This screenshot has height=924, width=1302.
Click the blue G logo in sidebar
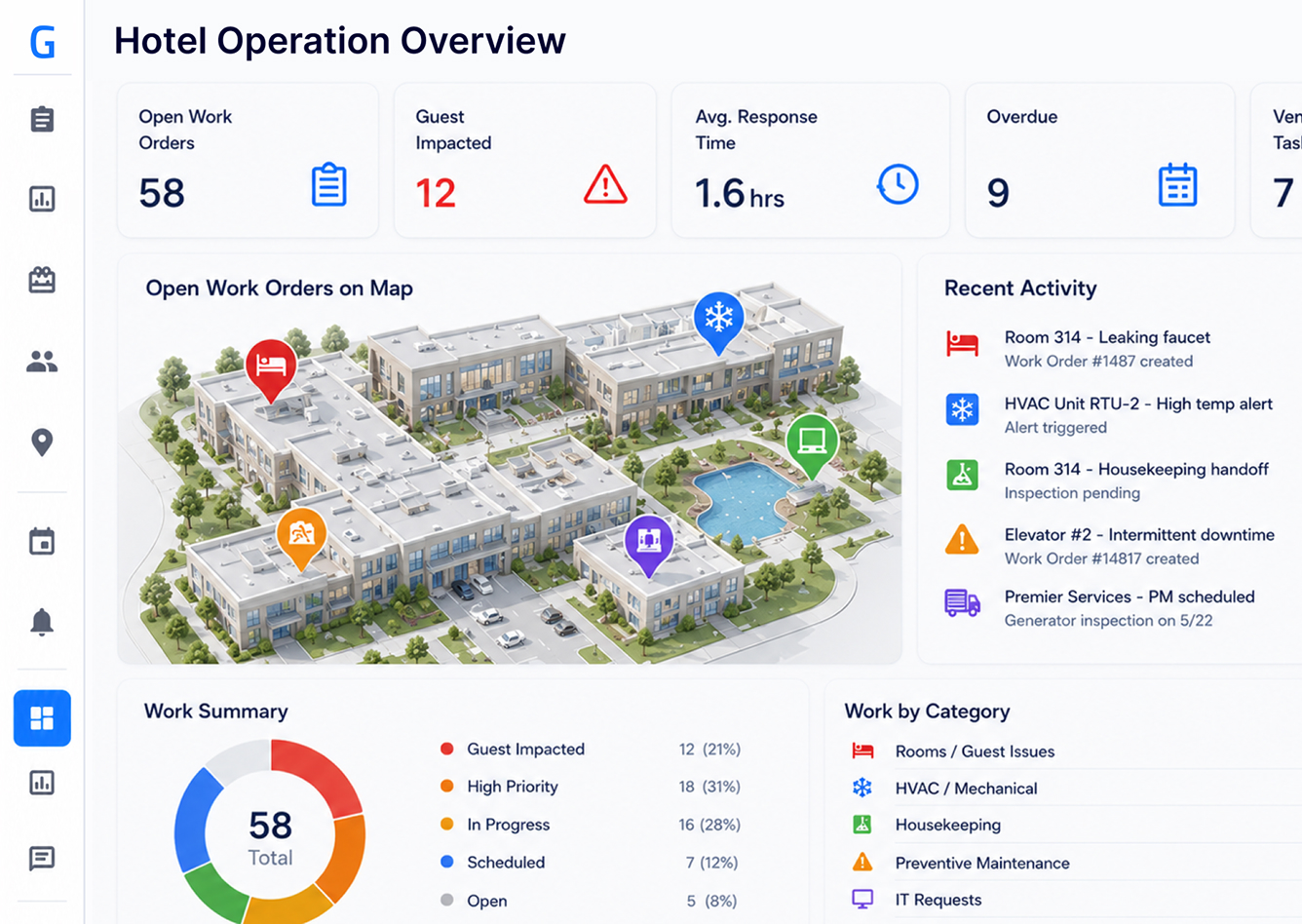[42, 42]
